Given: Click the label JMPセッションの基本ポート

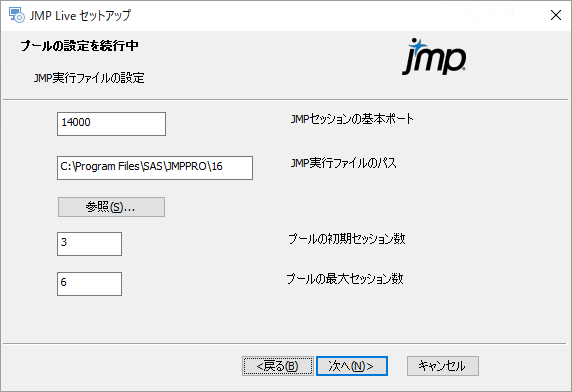Looking at the screenshot, I should 352,119.
